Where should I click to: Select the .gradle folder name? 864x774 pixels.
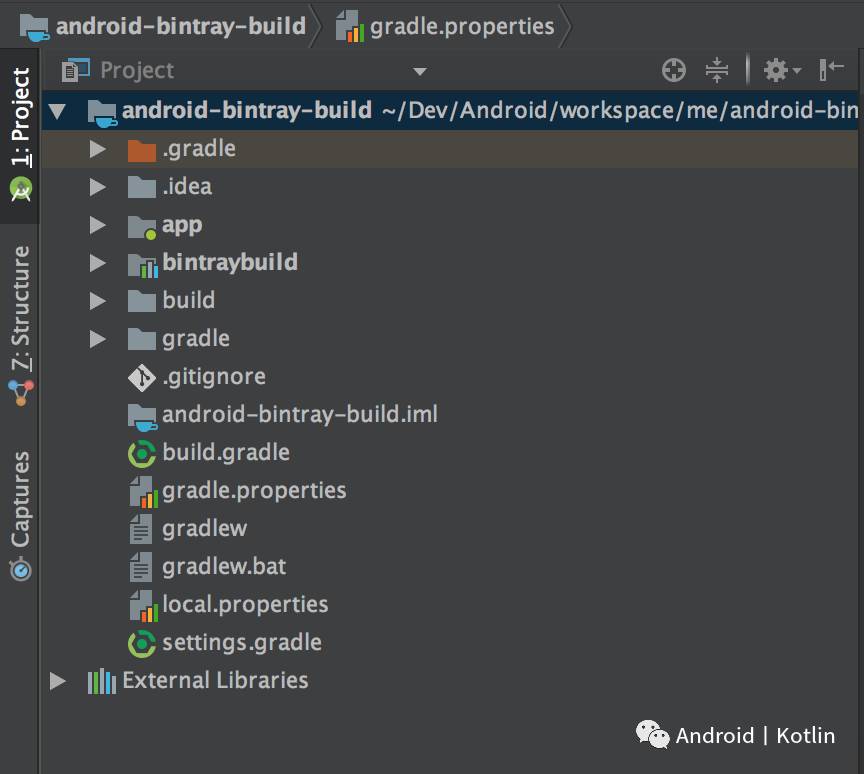pyautogui.click(x=199, y=149)
